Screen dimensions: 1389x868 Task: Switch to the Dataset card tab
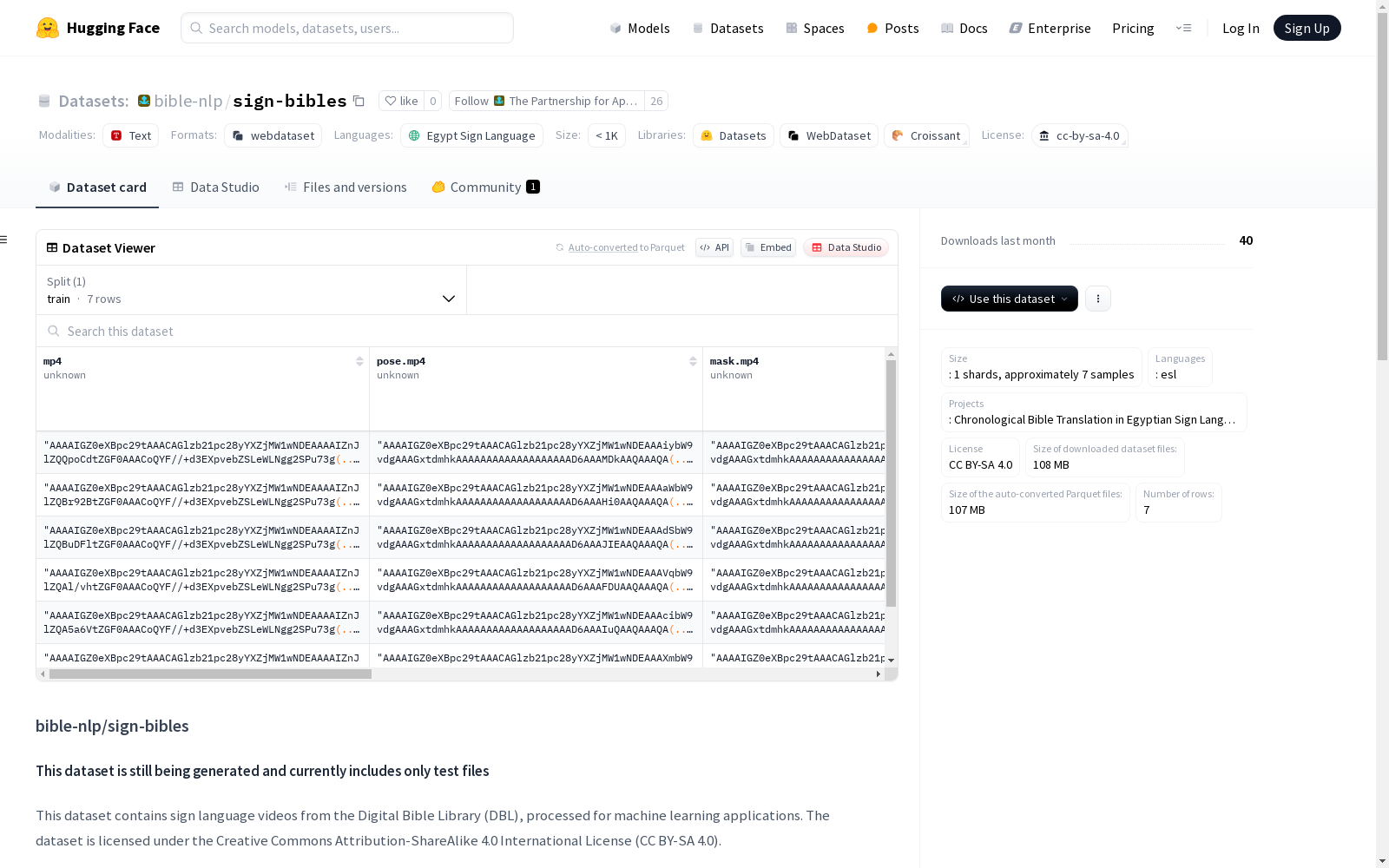(97, 187)
